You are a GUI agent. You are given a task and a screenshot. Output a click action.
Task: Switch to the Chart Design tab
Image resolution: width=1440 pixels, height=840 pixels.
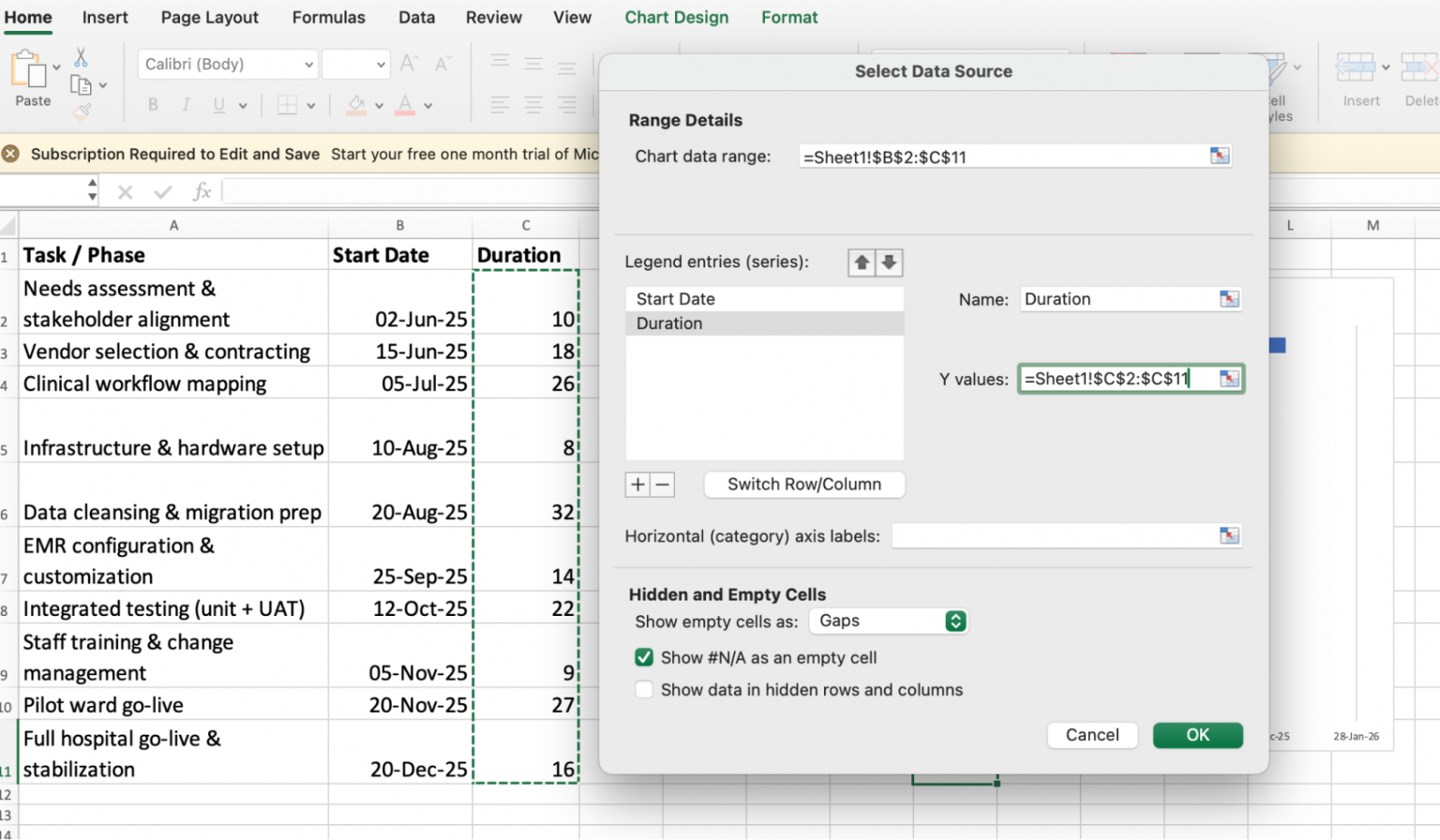[677, 17]
